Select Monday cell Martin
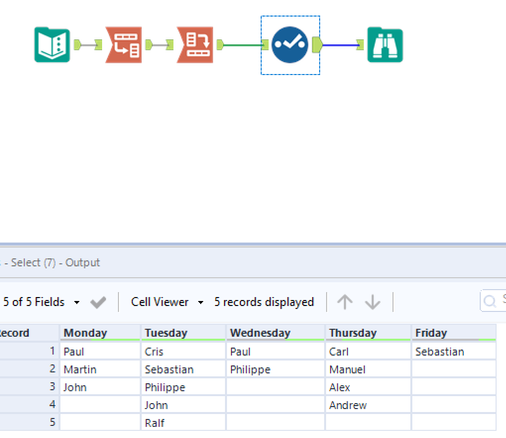The width and height of the screenshot is (506, 438). click(x=100, y=369)
